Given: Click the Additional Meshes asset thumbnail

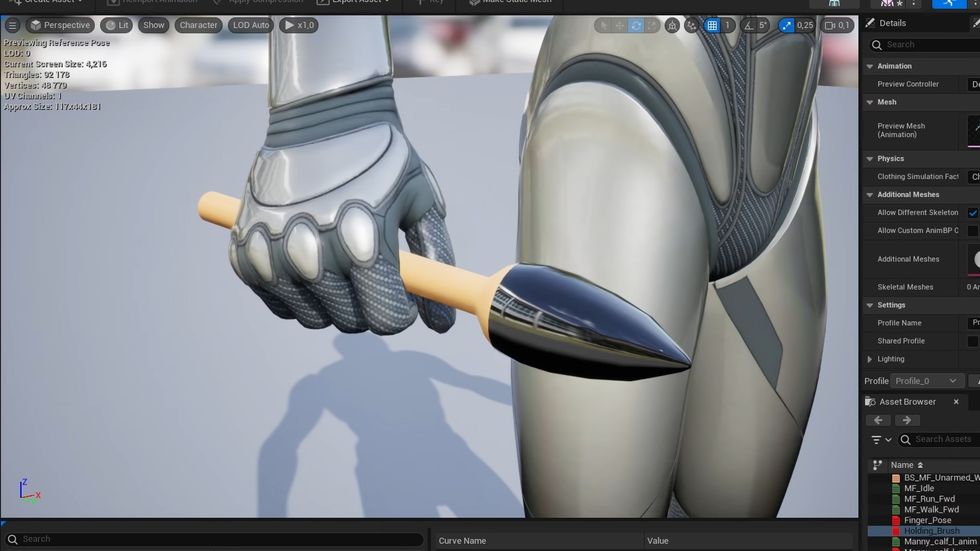Looking at the screenshot, I should (x=974, y=260).
